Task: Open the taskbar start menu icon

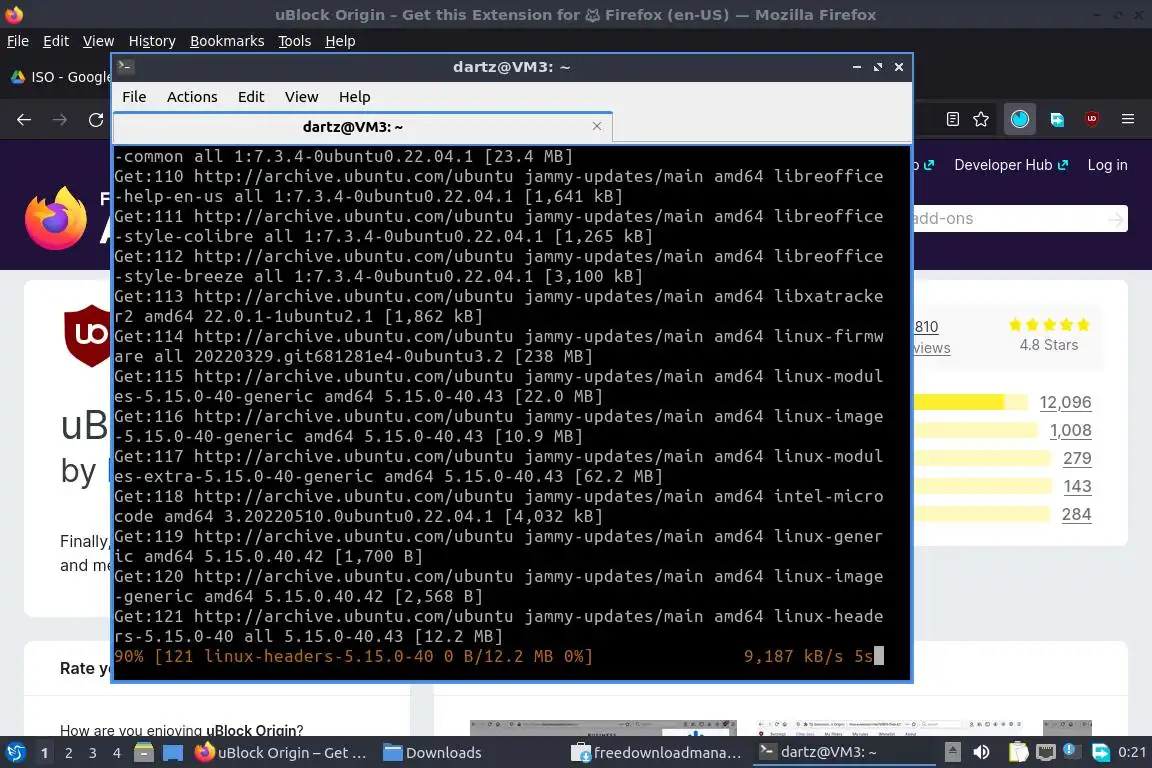Action: click(x=15, y=753)
